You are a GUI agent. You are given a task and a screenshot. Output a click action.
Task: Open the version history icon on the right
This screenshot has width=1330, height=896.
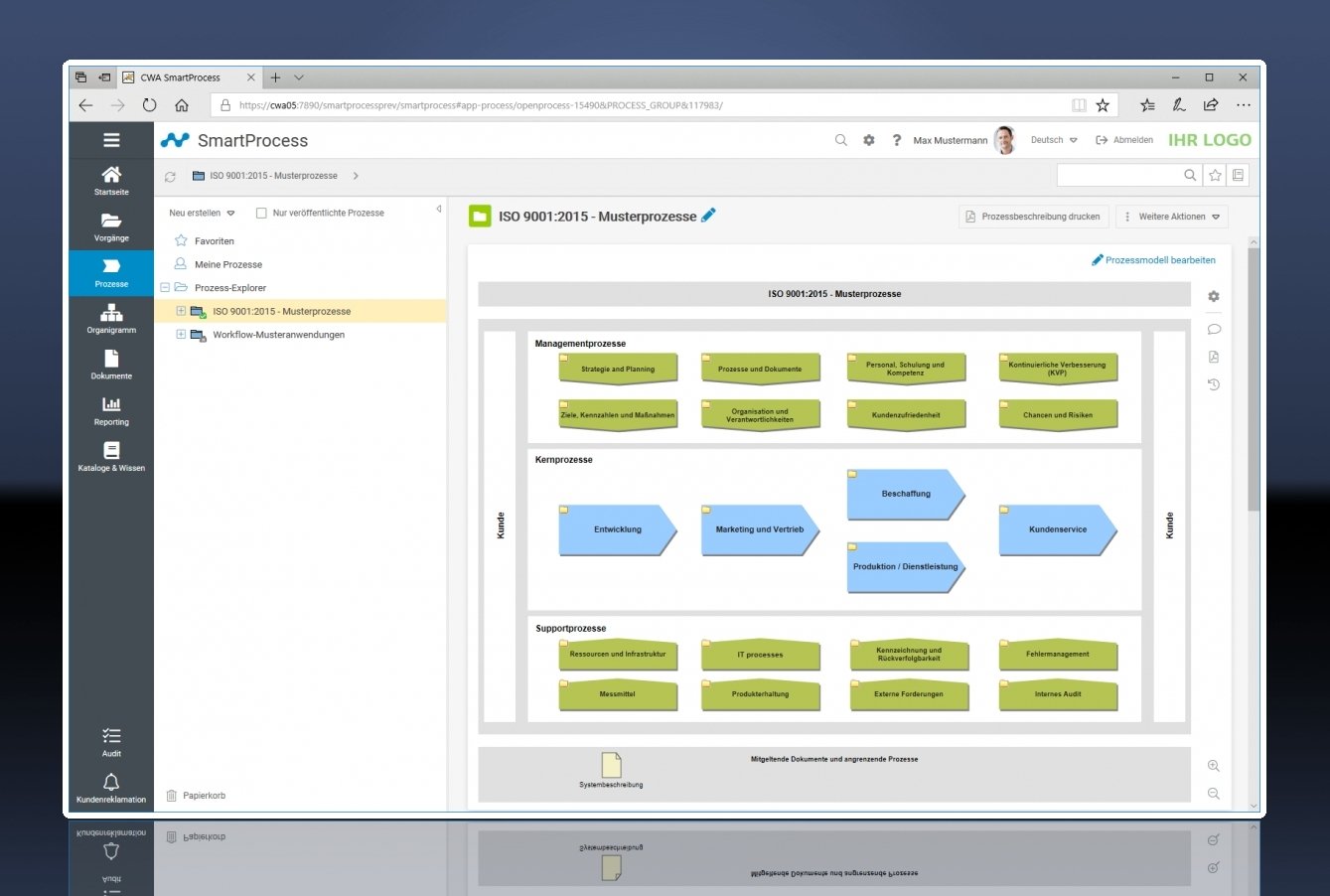(1213, 384)
